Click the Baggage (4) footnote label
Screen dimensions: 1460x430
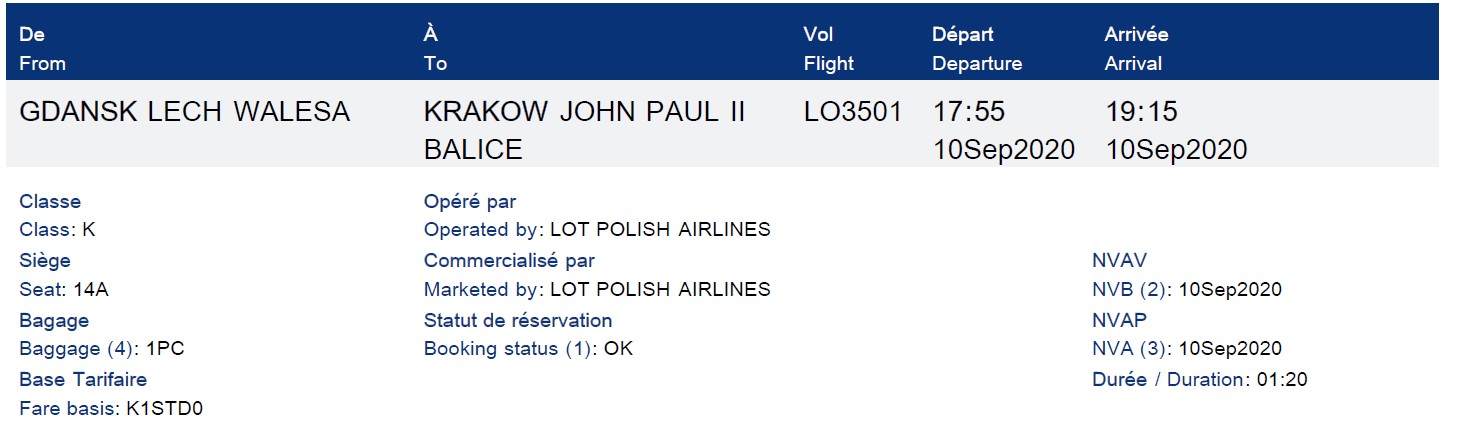click(x=75, y=350)
